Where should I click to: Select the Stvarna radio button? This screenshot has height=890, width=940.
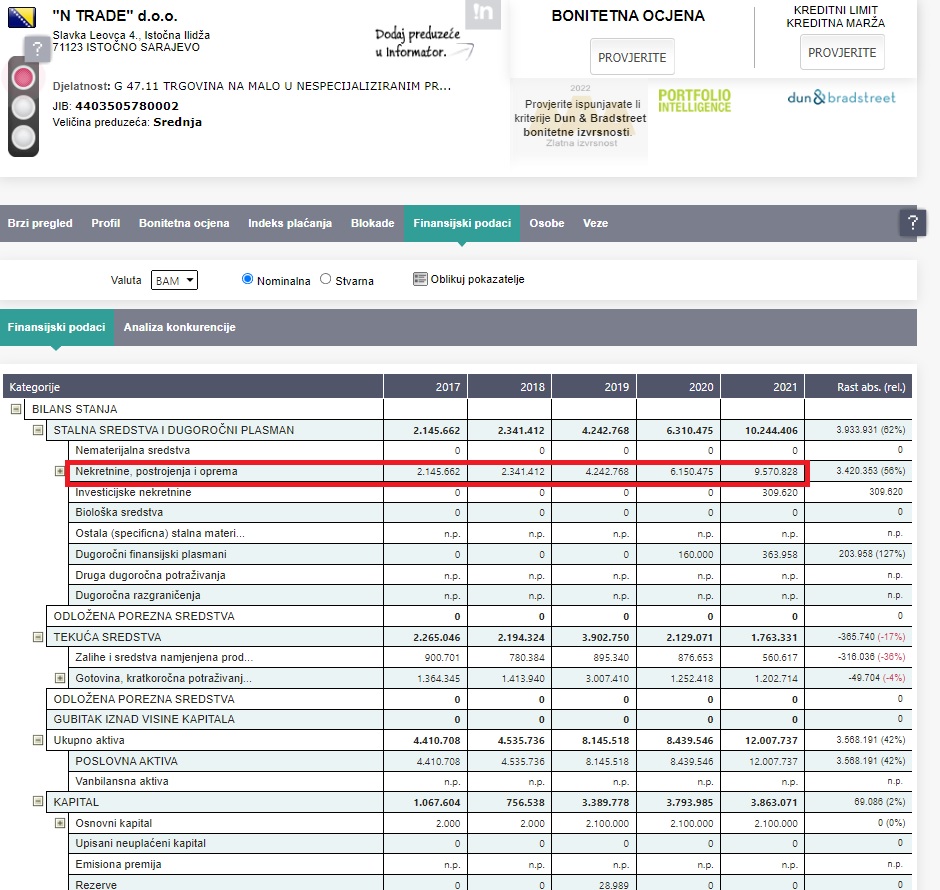(x=325, y=280)
